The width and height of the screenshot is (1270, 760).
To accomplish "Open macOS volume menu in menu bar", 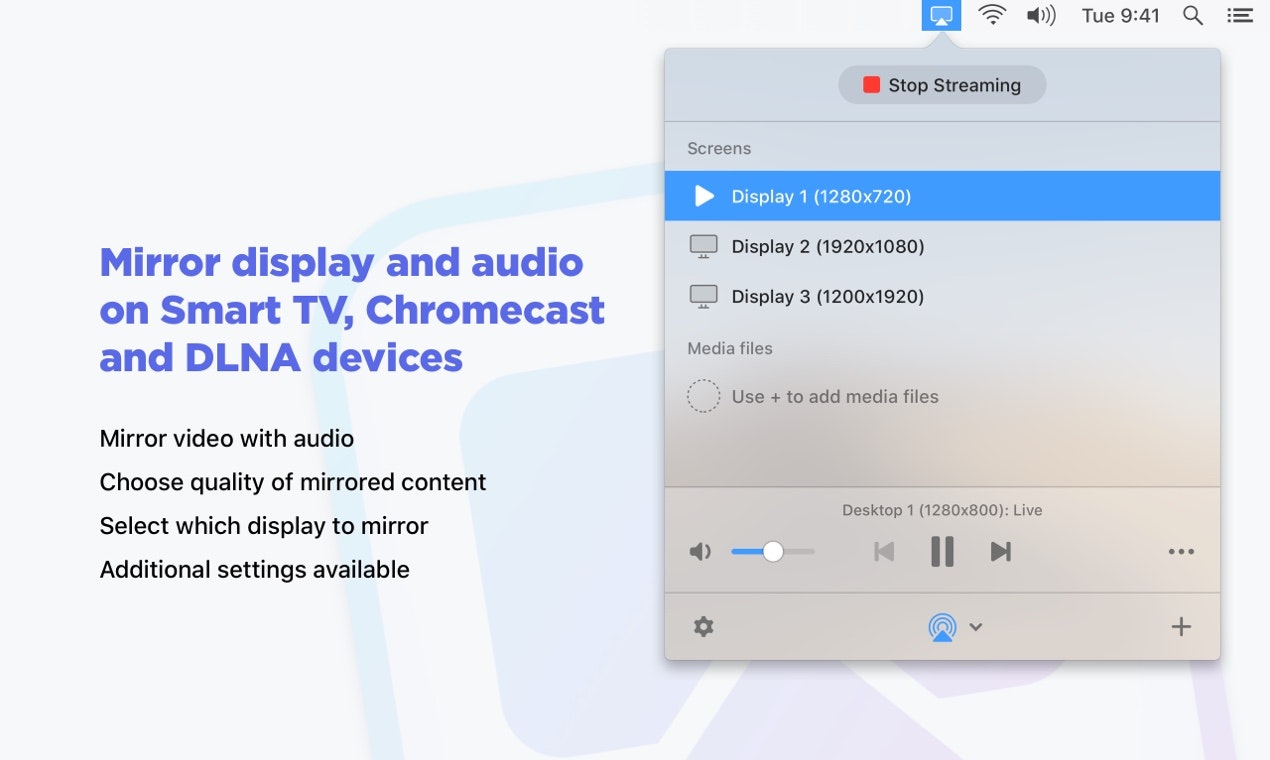I will pyautogui.click(x=1041, y=15).
